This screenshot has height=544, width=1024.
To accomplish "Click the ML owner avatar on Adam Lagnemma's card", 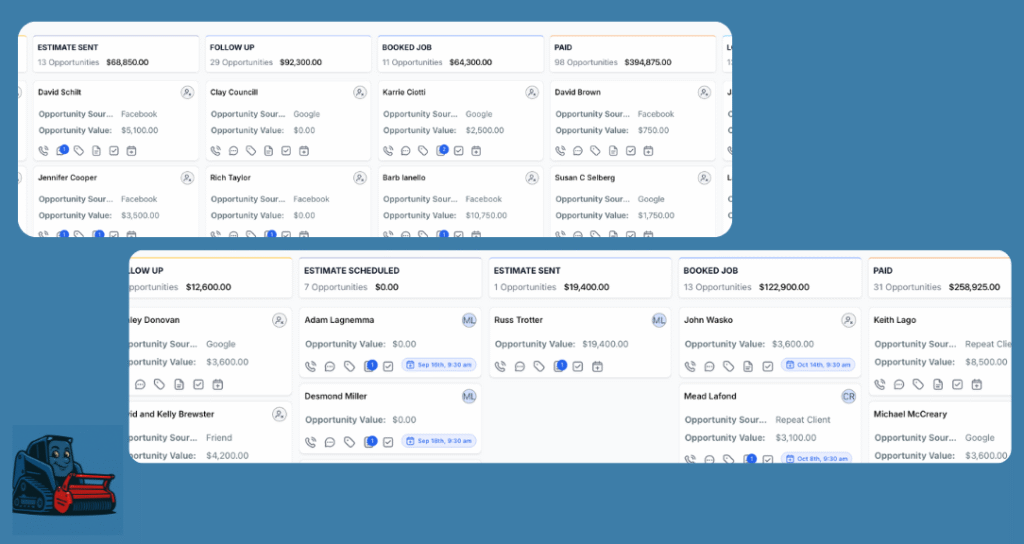I will pos(469,320).
